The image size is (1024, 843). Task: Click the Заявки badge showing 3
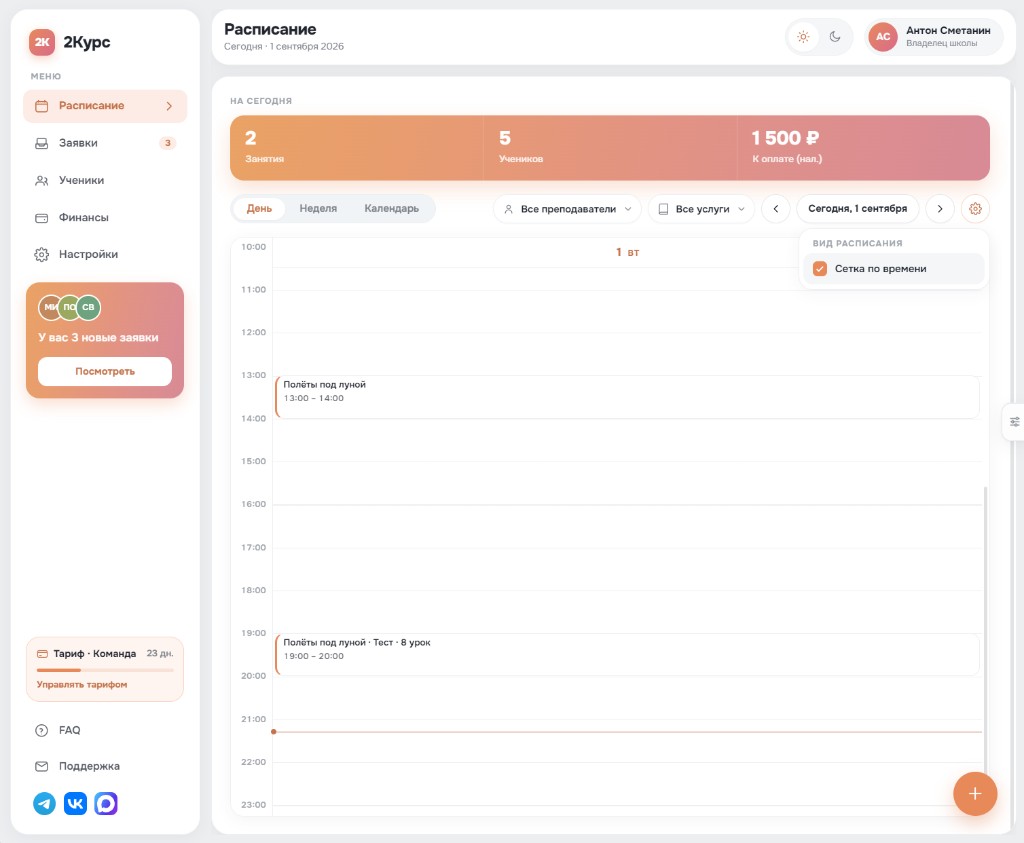click(168, 143)
